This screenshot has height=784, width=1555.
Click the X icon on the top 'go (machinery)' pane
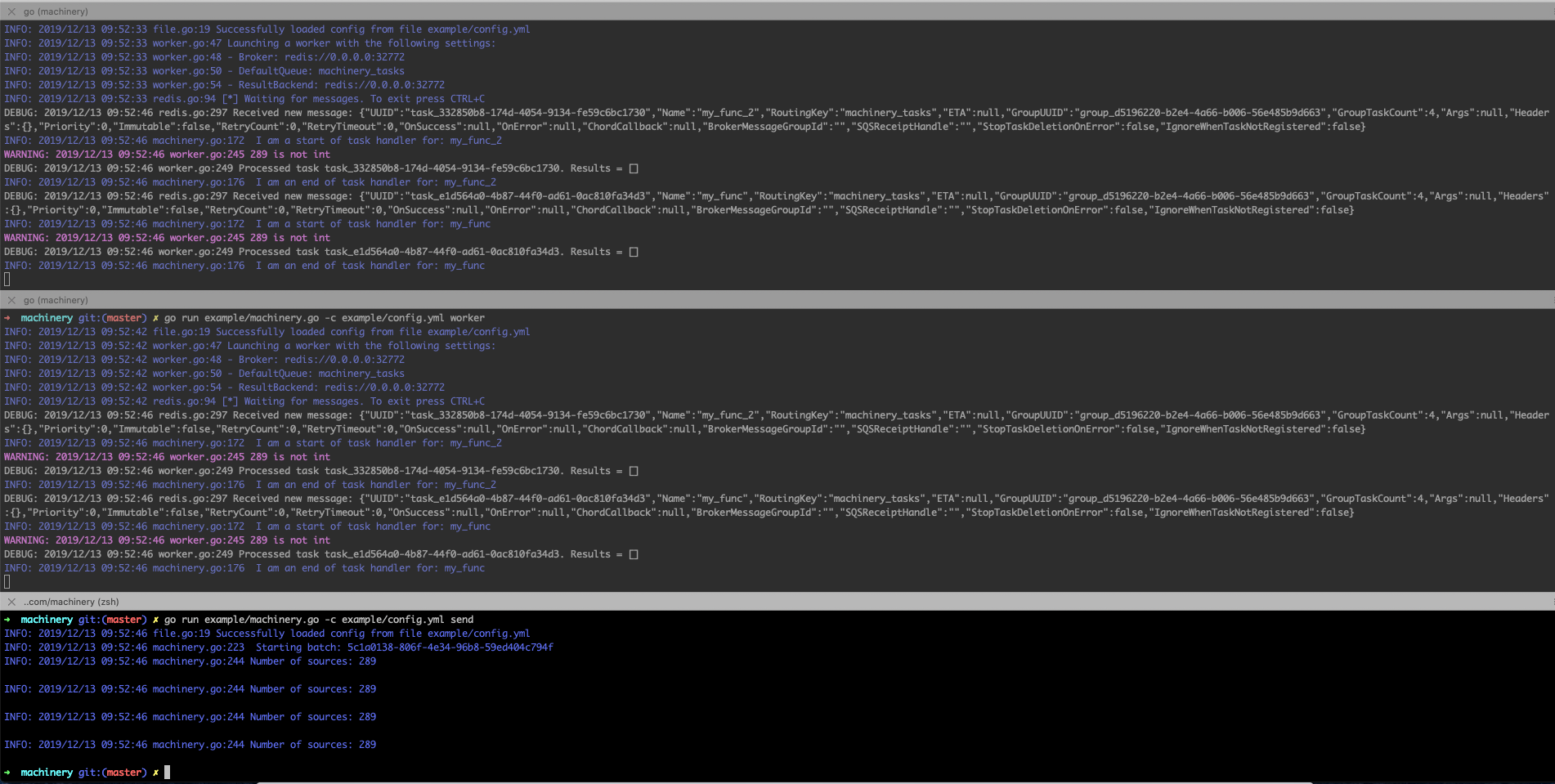tap(11, 11)
